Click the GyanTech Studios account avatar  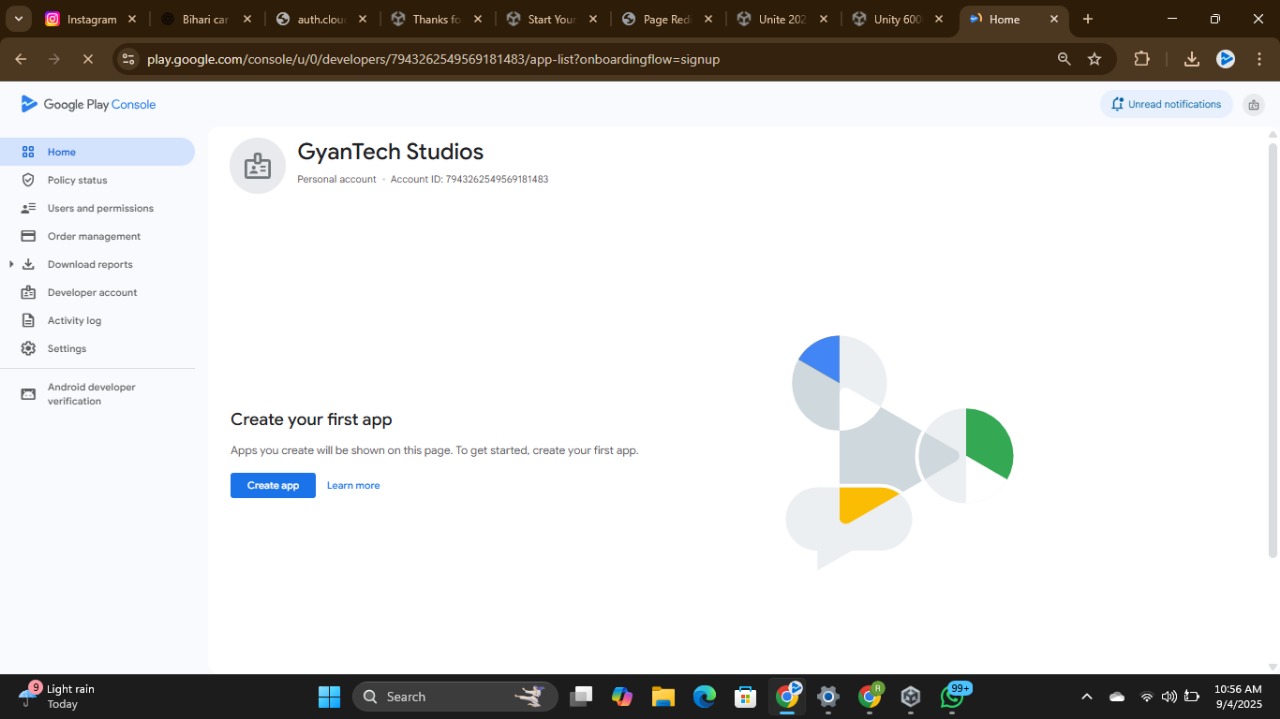[258, 165]
